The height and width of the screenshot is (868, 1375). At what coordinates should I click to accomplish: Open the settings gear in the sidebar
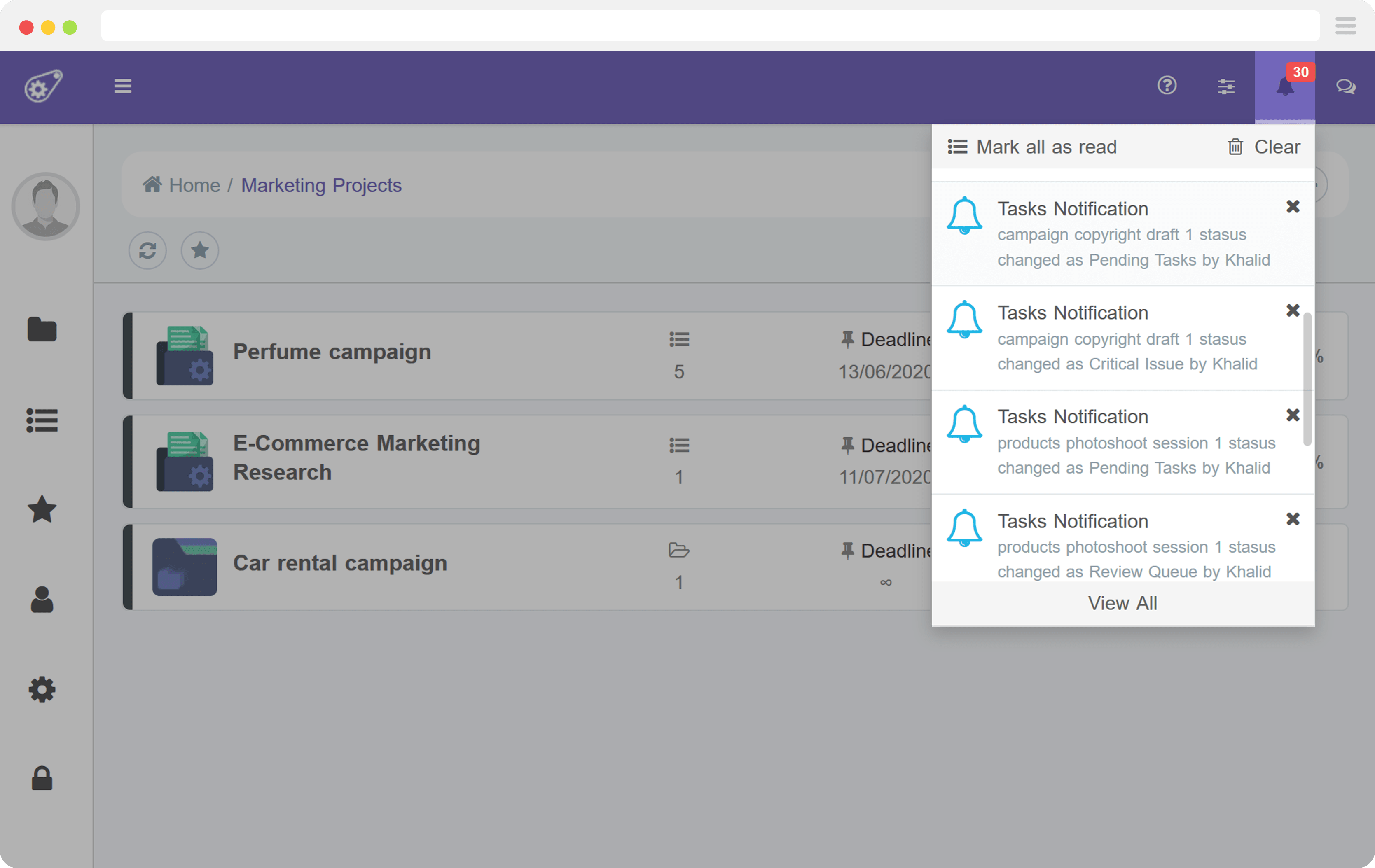pos(42,689)
